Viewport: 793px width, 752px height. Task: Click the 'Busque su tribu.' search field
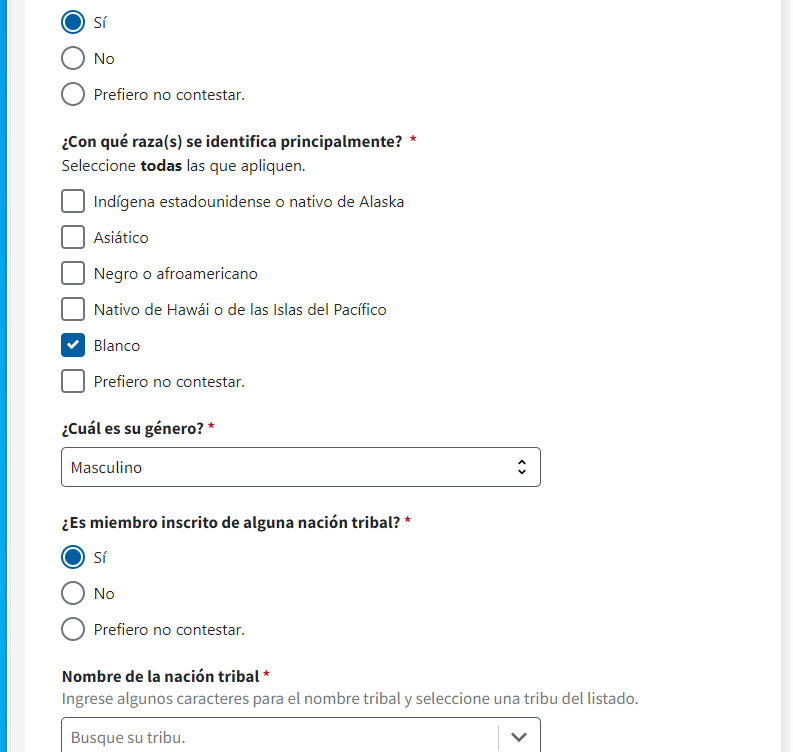(x=280, y=737)
